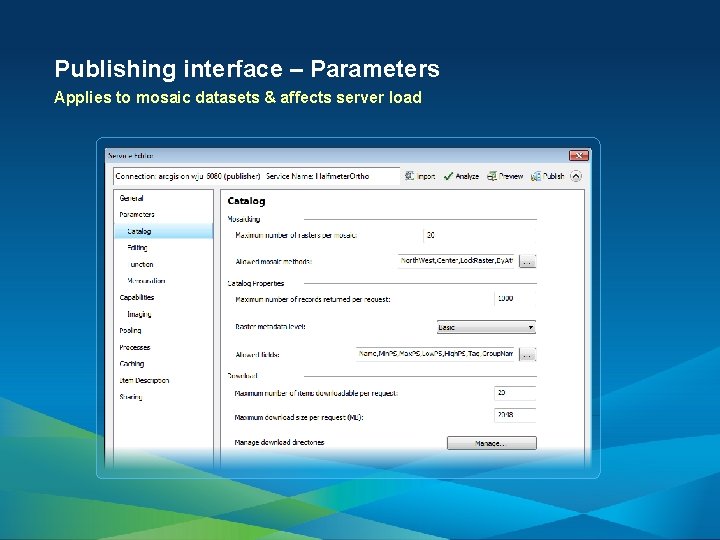720x540 pixels.
Task: Run Analyze from the toolbar
Action: (461, 176)
